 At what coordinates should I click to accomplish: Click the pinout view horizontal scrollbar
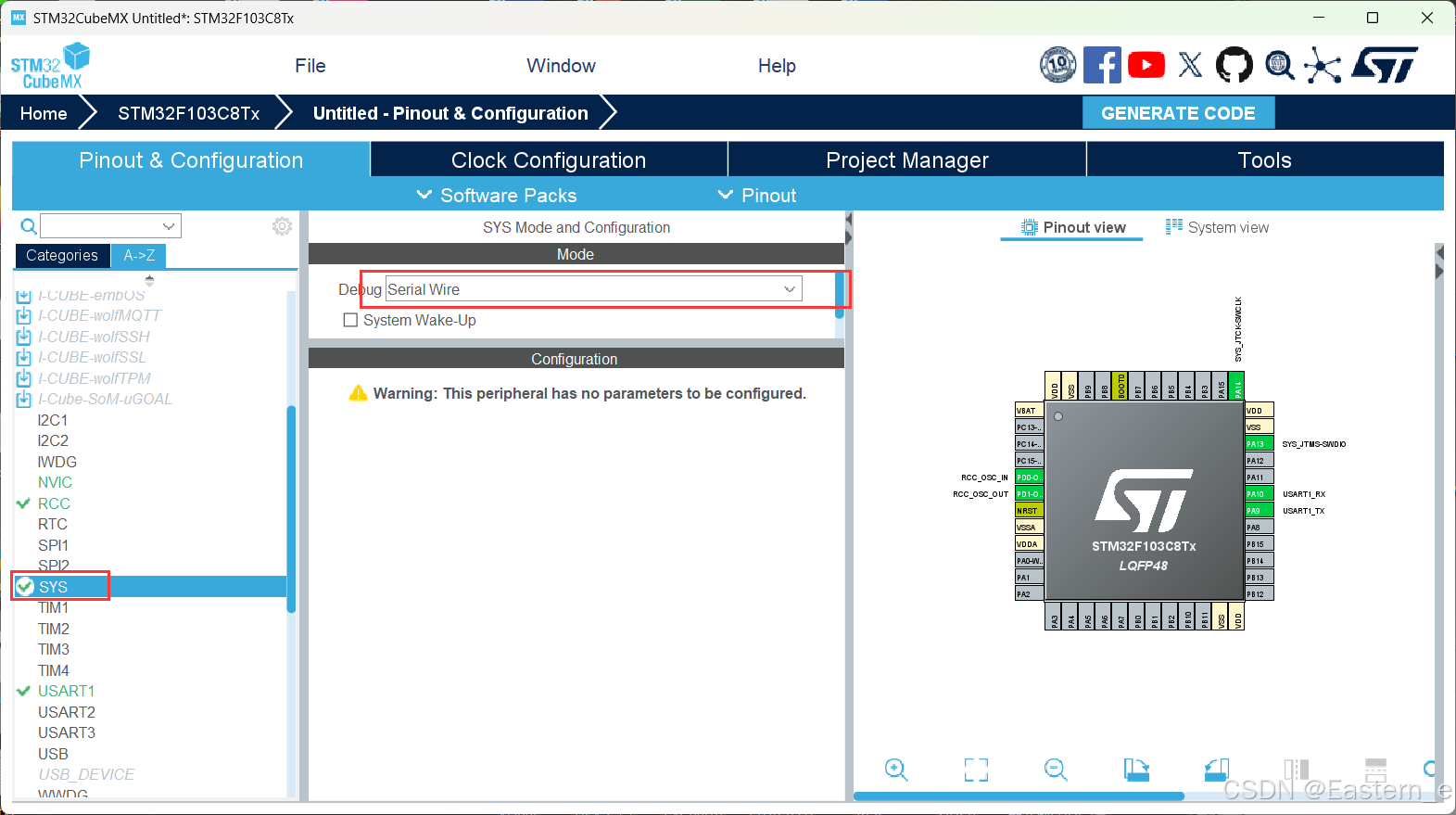pyautogui.click(x=1019, y=796)
